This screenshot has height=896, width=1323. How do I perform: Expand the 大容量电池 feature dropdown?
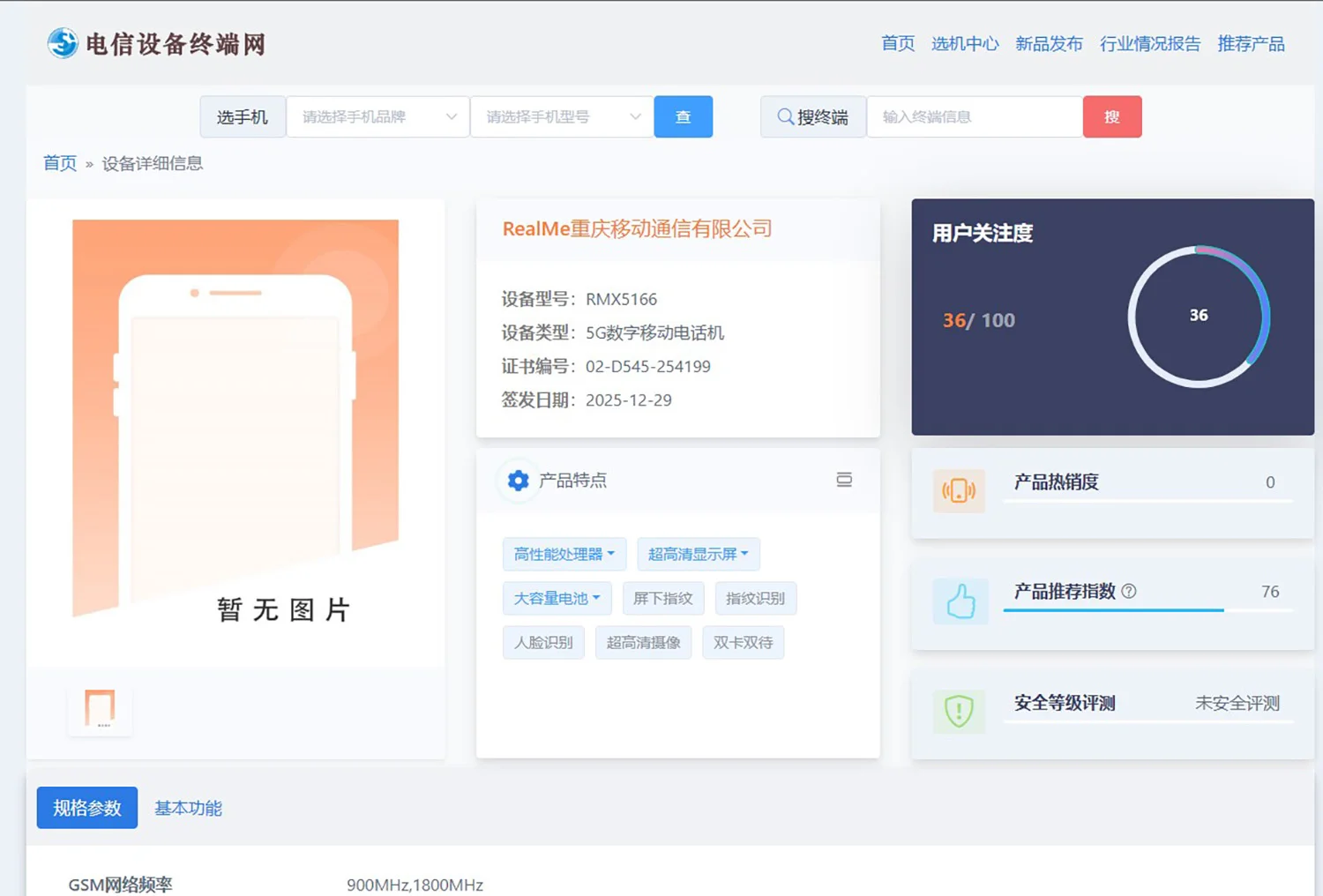(x=556, y=598)
